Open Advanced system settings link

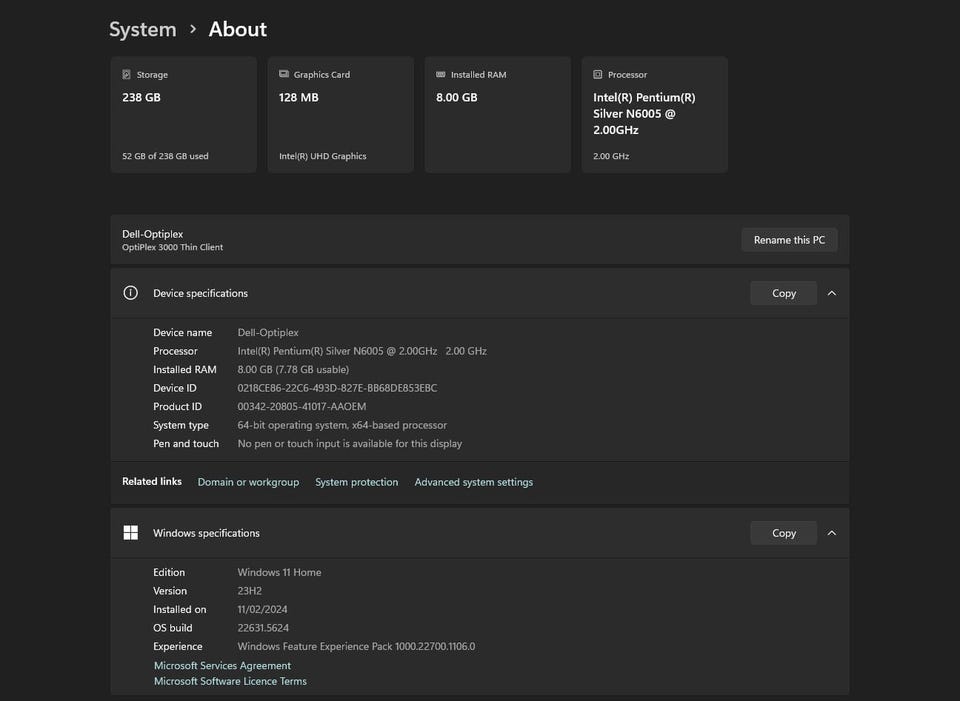click(473, 482)
